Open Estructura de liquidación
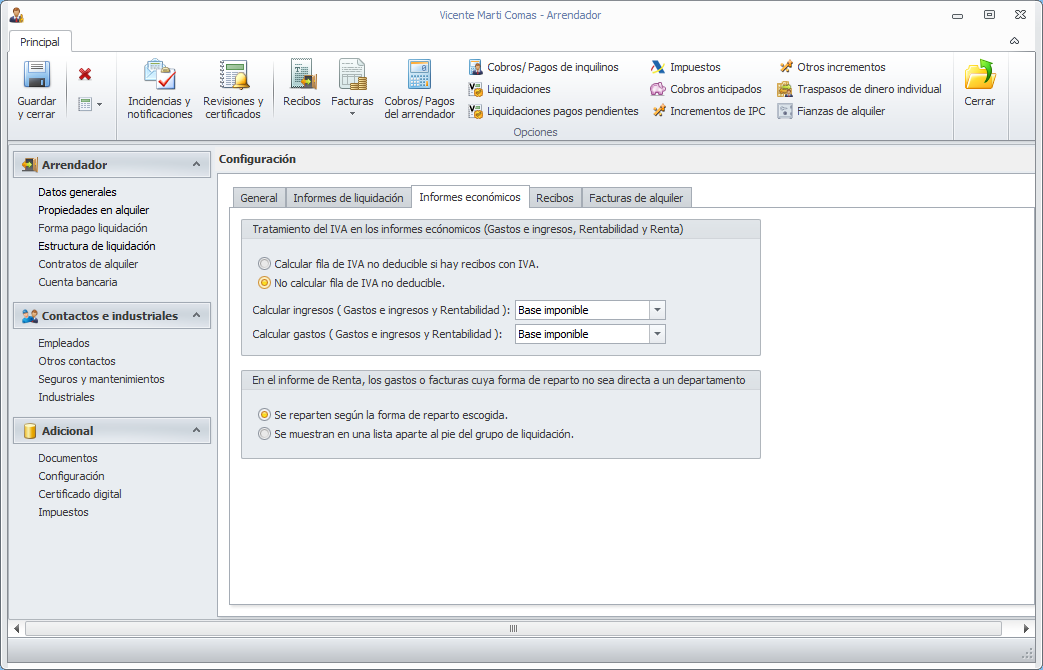Viewport: 1043px width, 670px height. click(96, 246)
